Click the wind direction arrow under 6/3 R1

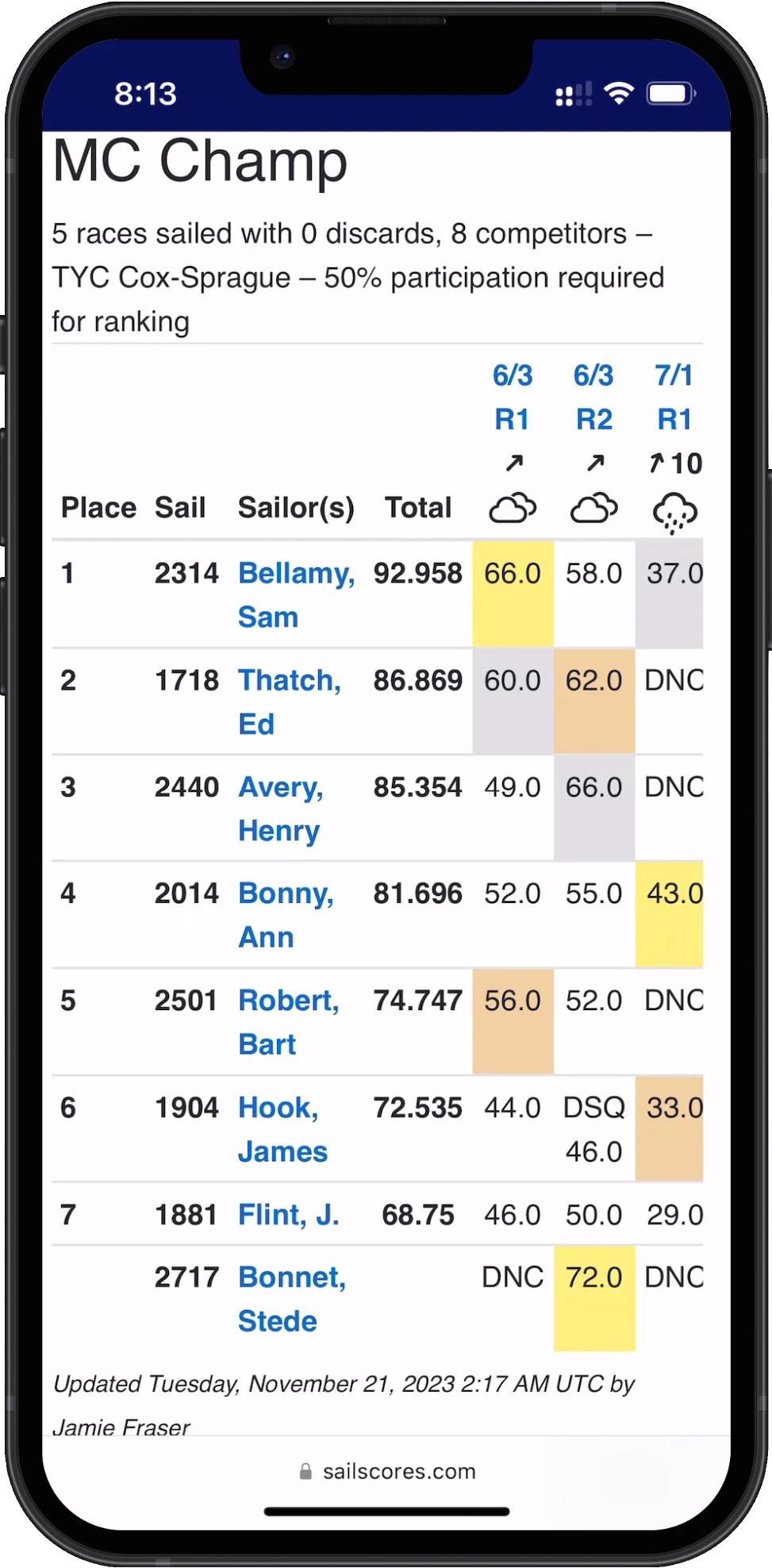click(x=514, y=463)
